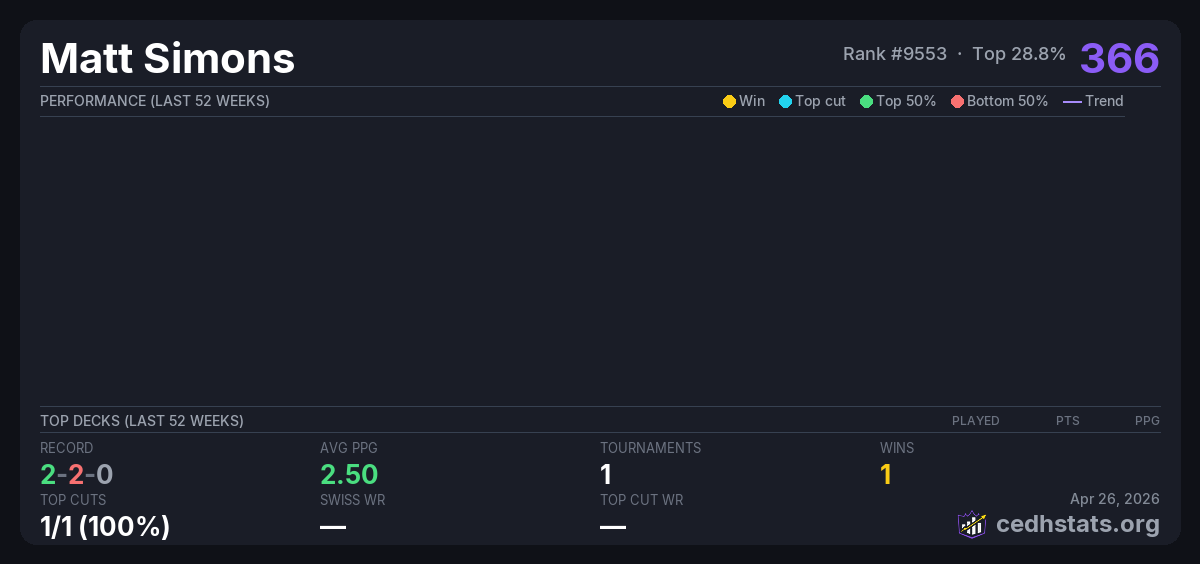Click the yellow Wins count
1200x564 pixels.
(885, 474)
